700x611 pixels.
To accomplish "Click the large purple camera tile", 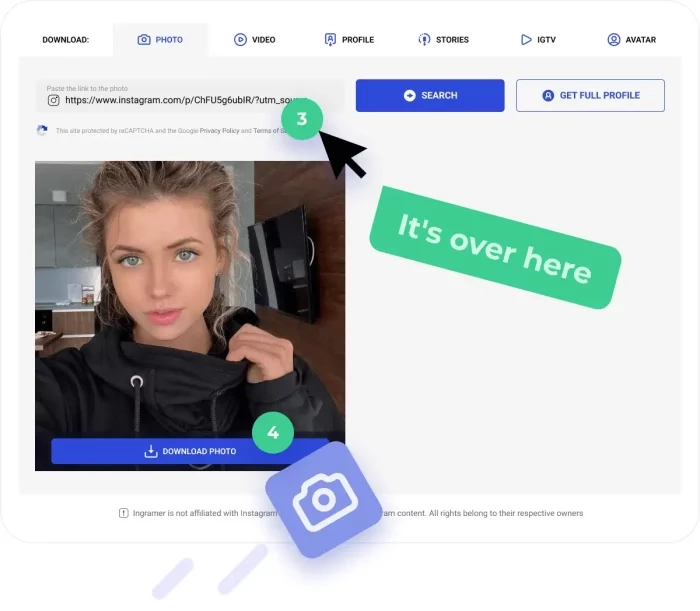I will (x=323, y=499).
